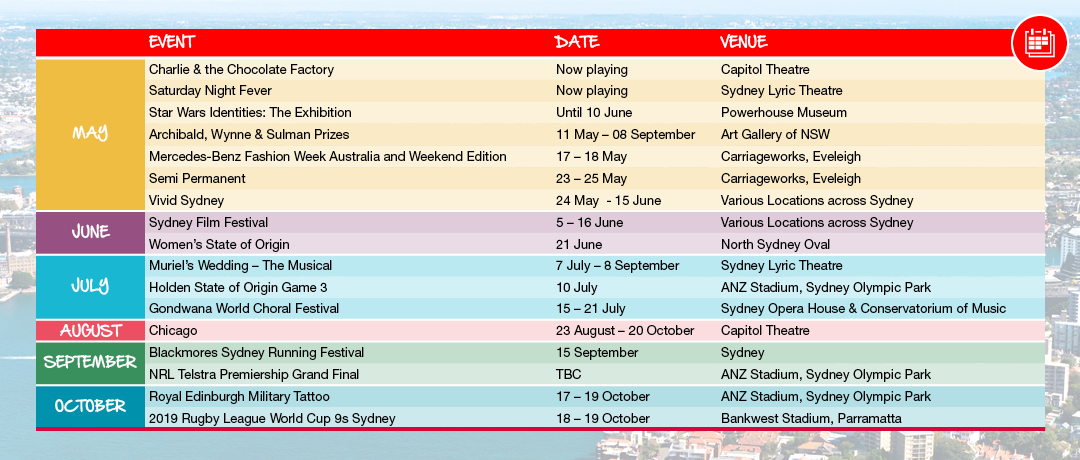1080x460 pixels.
Task: Click Various Locations venue in Vivid Sydney row
Action: tap(817, 200)
